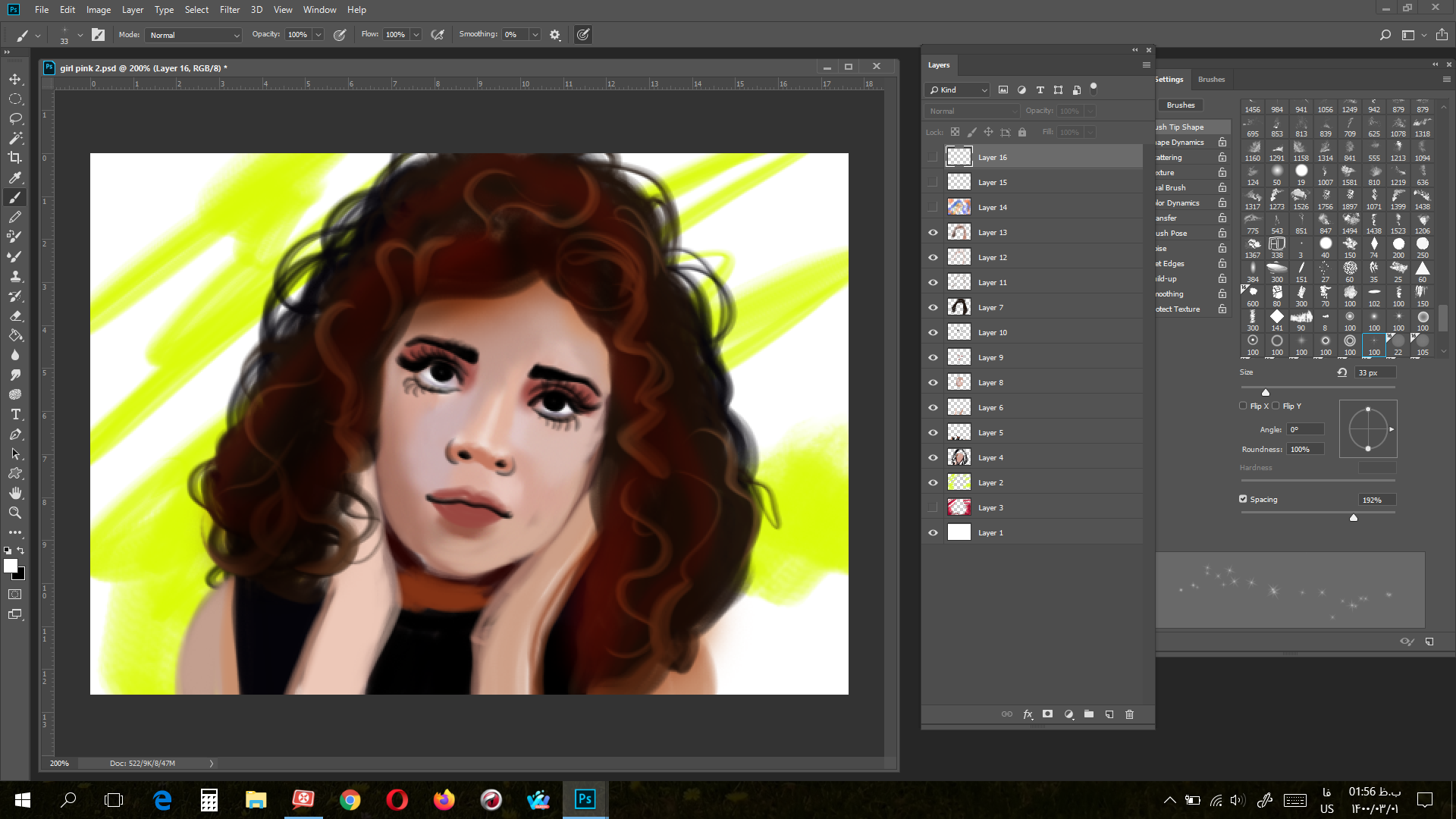Select the Layer 2 thumbnail
Screen dimensions: 1456x819
(x=959, y=482)
